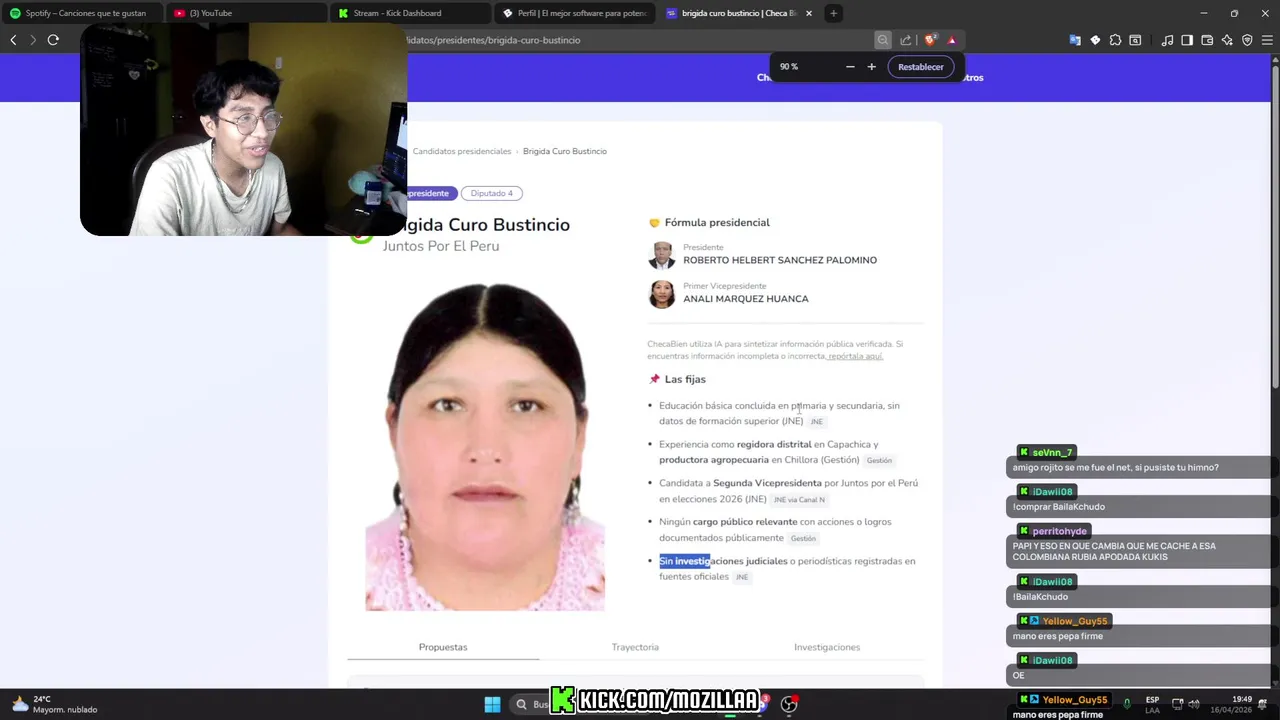This screenshot has height=720, width=1280.
Task: Select the Trayectoria tab
Action: [635, 647]
